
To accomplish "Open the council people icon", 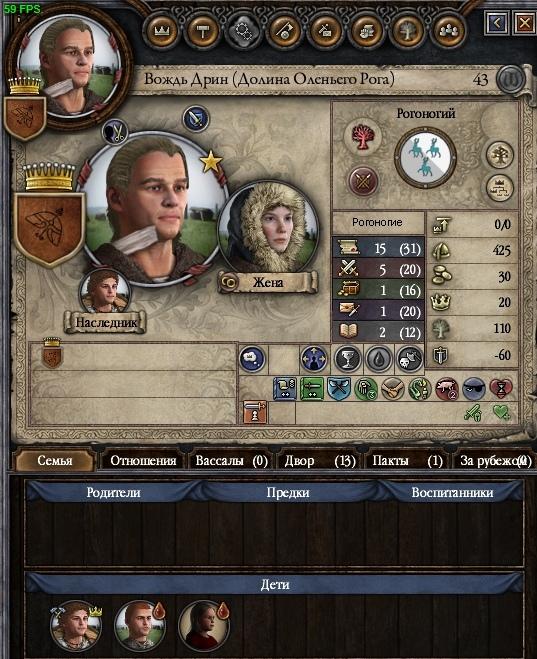I will [448, 30].
